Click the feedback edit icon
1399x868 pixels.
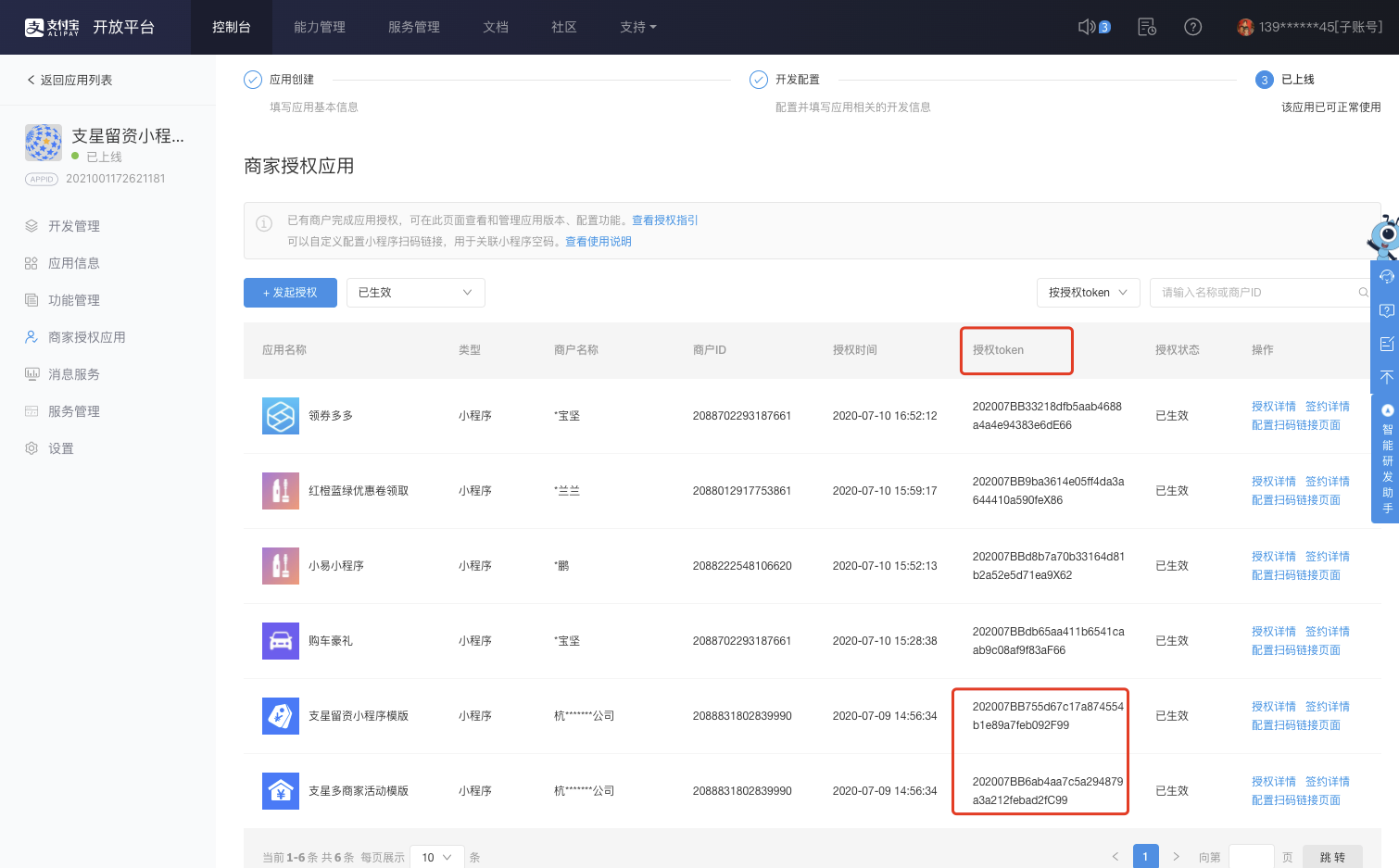tap(1386, 344)
